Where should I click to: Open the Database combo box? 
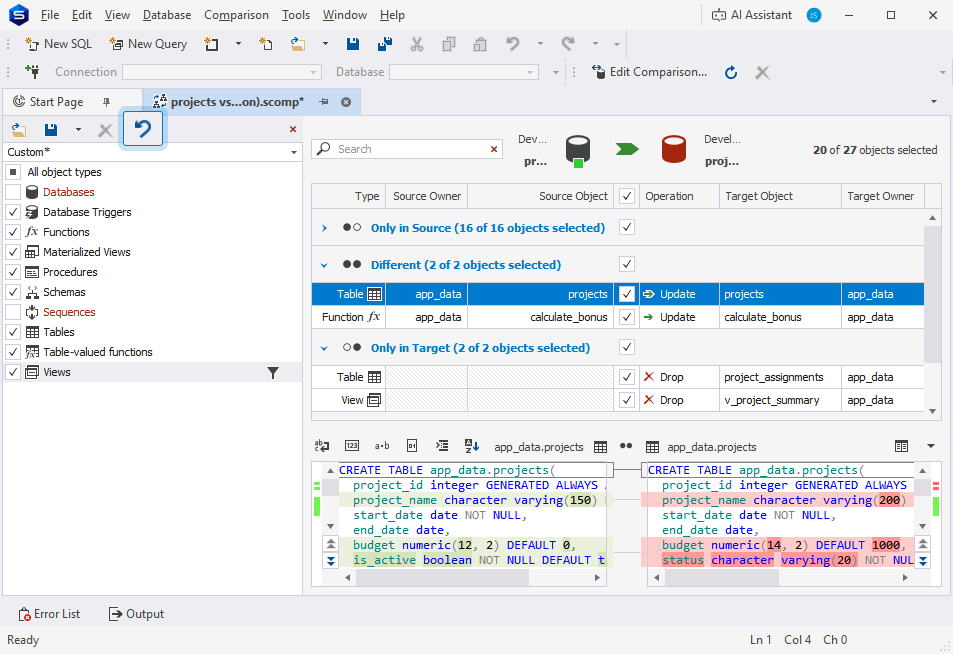click(x=464, y=72)
